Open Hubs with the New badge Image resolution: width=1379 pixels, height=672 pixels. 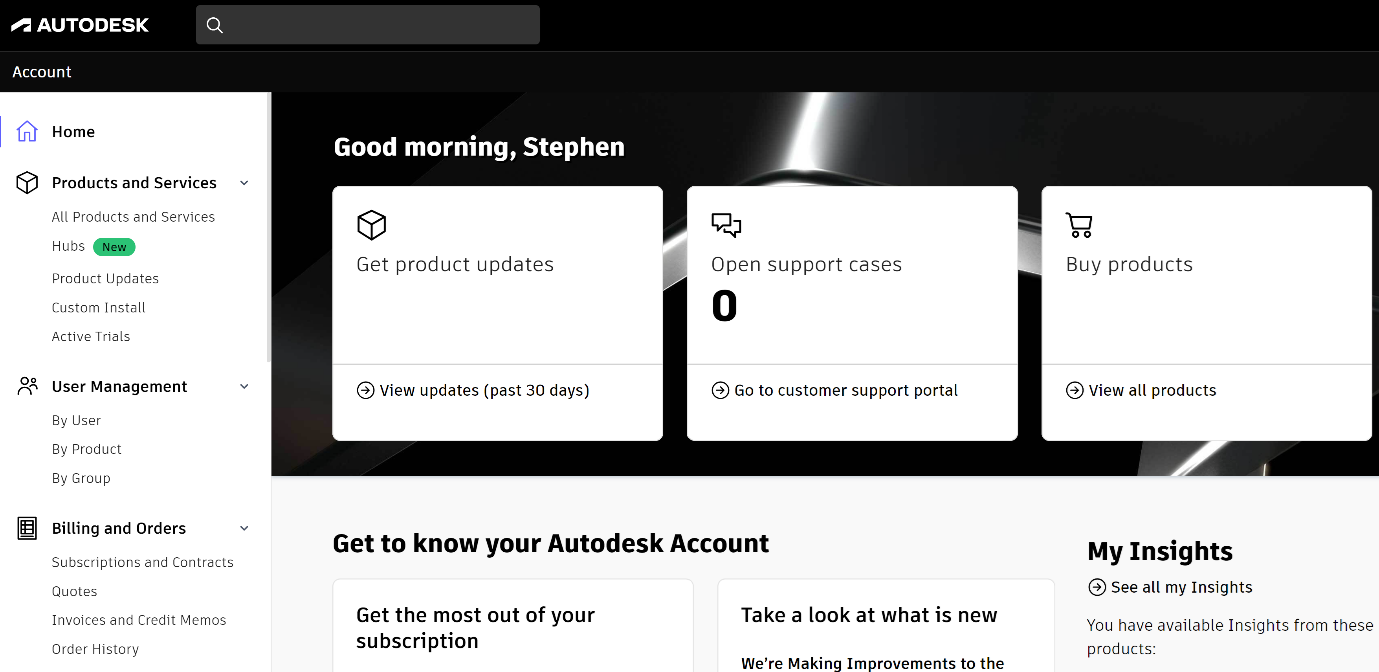[x=68, y=246]
